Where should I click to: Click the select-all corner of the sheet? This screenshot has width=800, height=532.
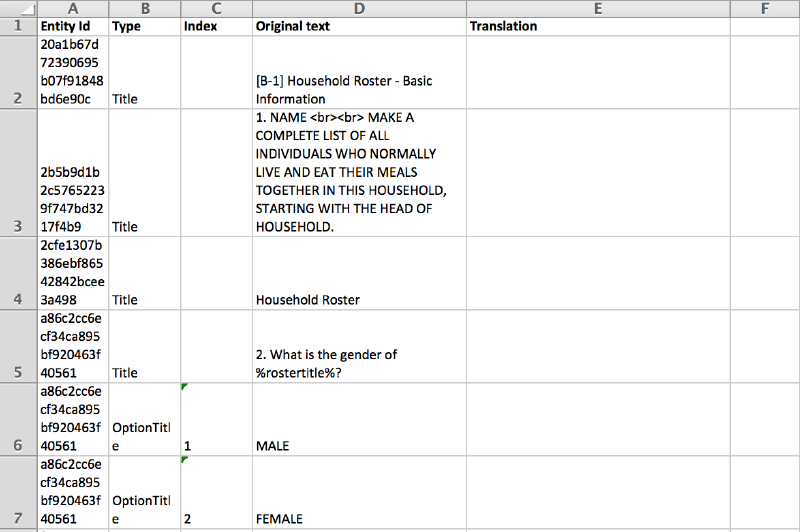click(18, 8)
